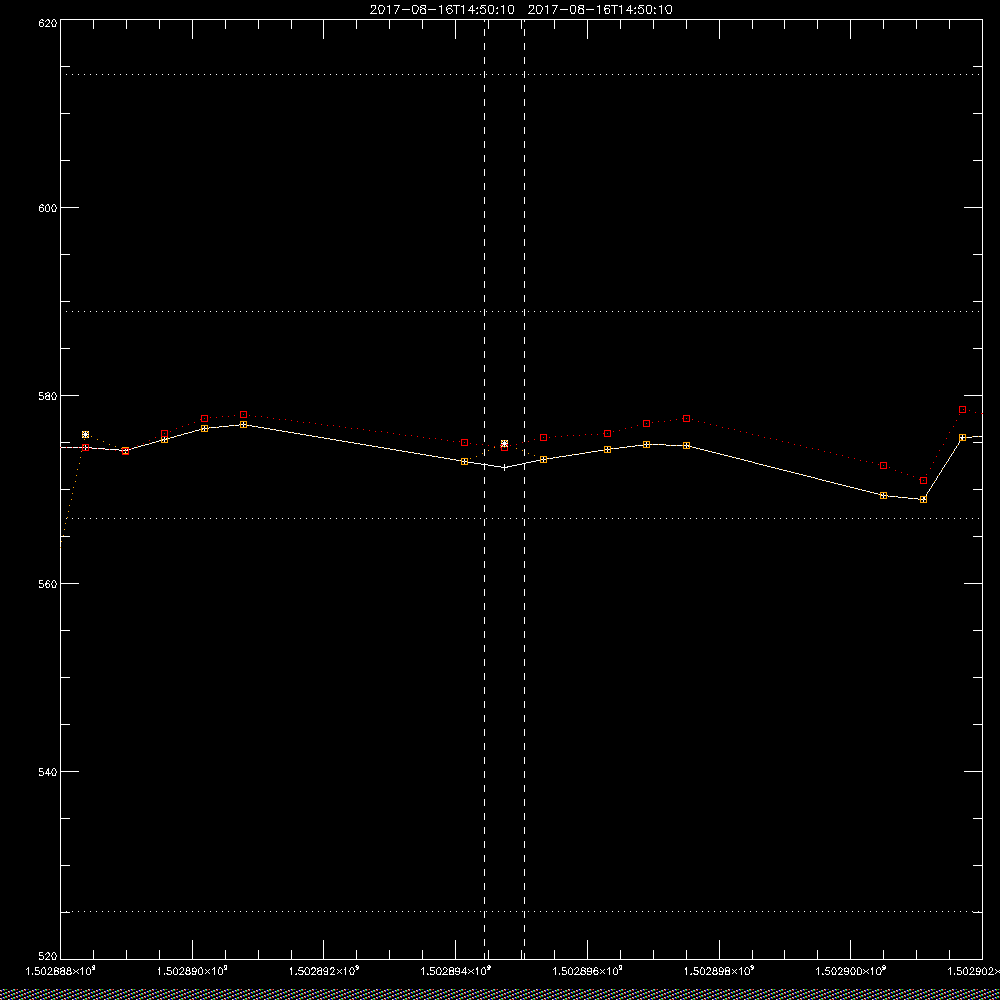
Task: Click the 600 label on the y-axis
Action: coord(48,208)
